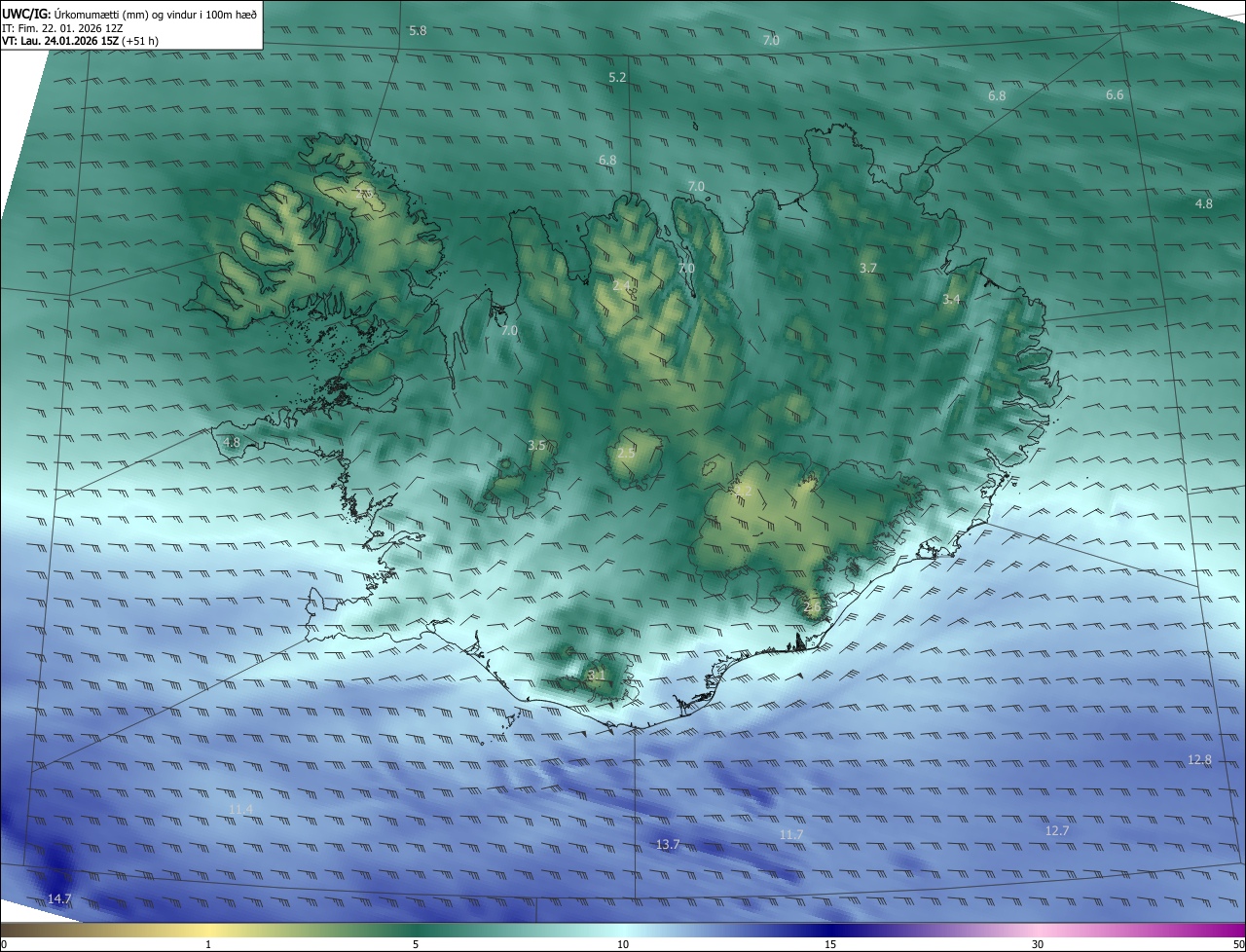Click the colorbar tick labeled 15

click(830, 945)
